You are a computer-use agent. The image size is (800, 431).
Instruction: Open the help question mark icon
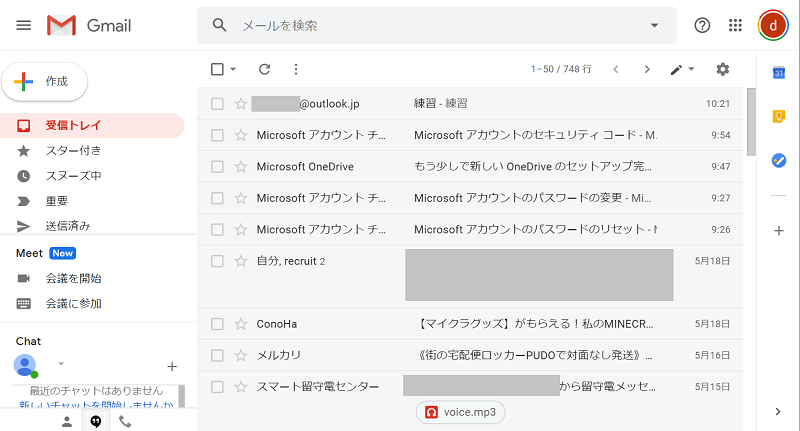702,25
